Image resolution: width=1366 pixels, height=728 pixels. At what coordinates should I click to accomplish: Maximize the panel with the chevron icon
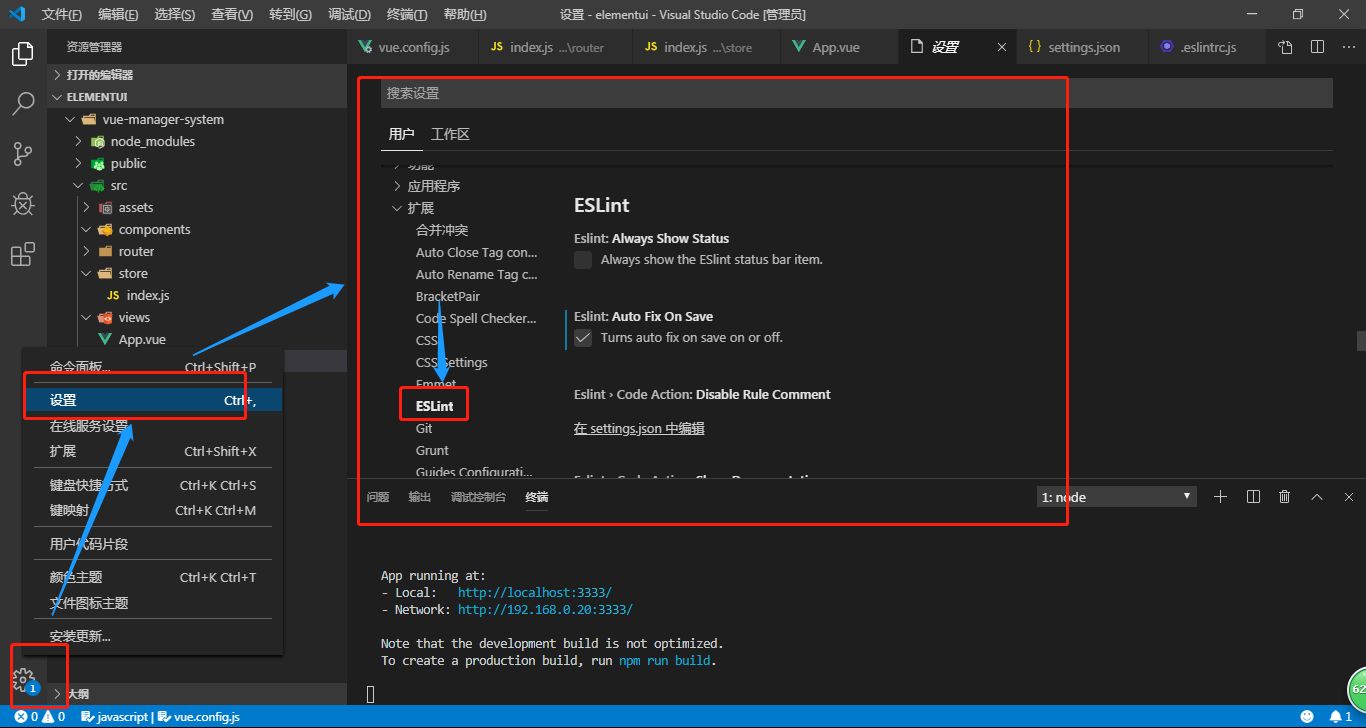coord(1316,496)
